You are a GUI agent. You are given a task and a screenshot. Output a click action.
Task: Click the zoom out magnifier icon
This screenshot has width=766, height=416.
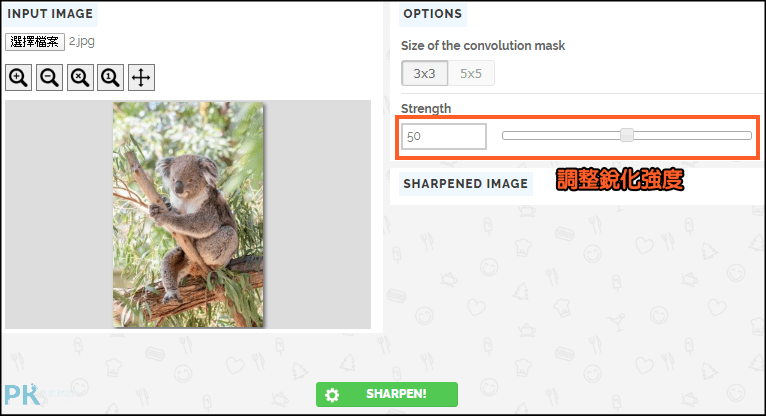pyautogui.click(x=49, y=77)
